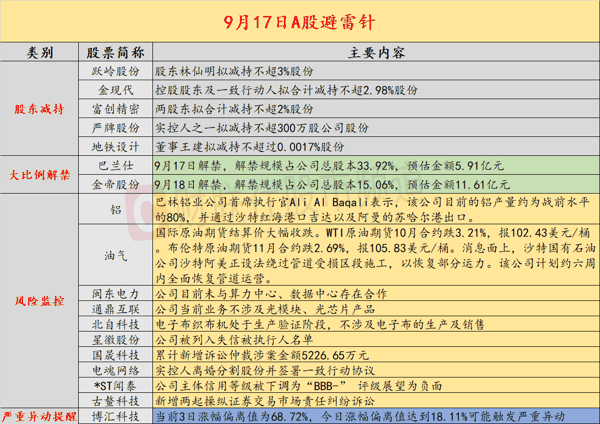Select stock name *ST闻泰

point(115,386)
